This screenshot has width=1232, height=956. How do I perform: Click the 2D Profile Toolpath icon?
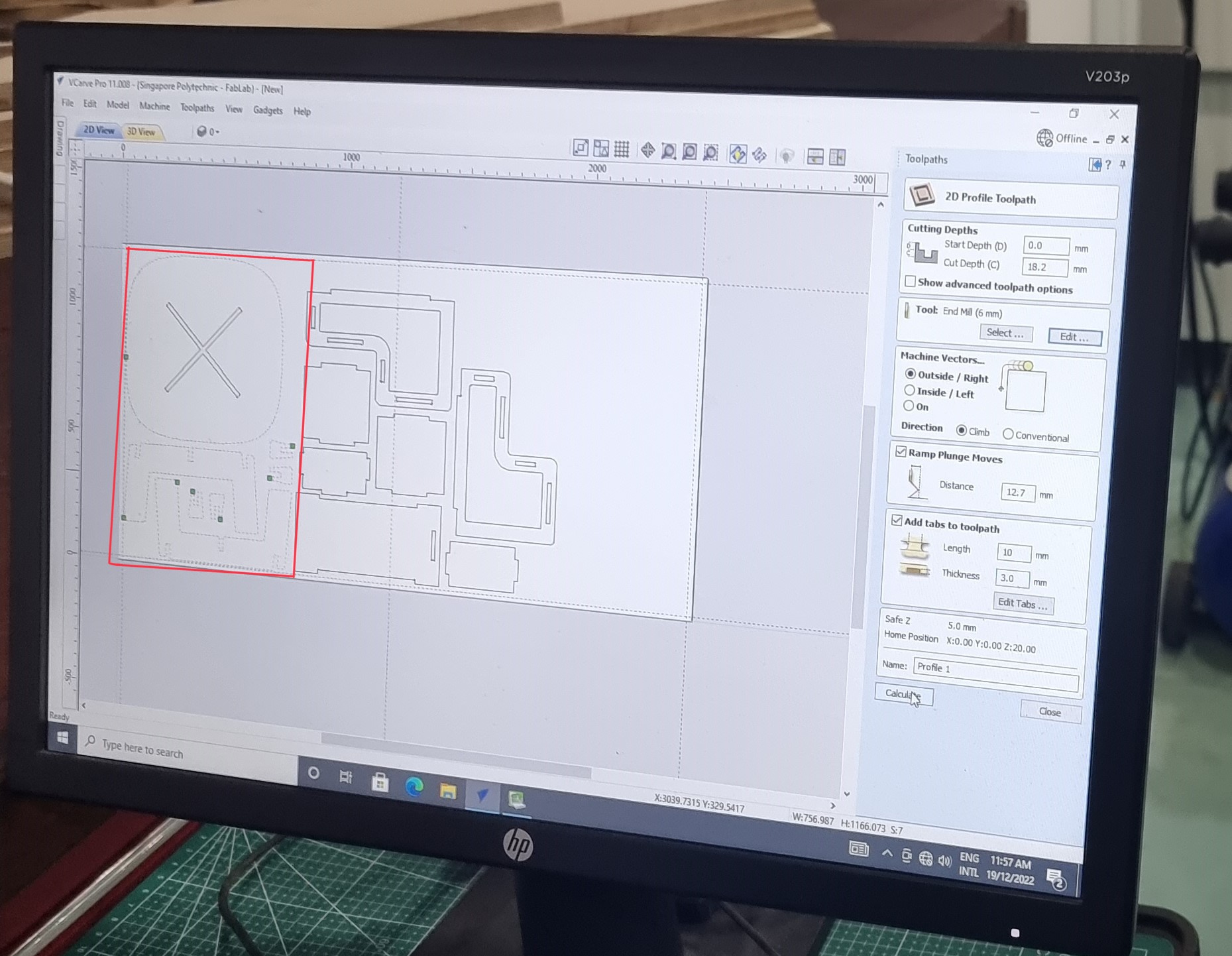click(x=922, y=196)
